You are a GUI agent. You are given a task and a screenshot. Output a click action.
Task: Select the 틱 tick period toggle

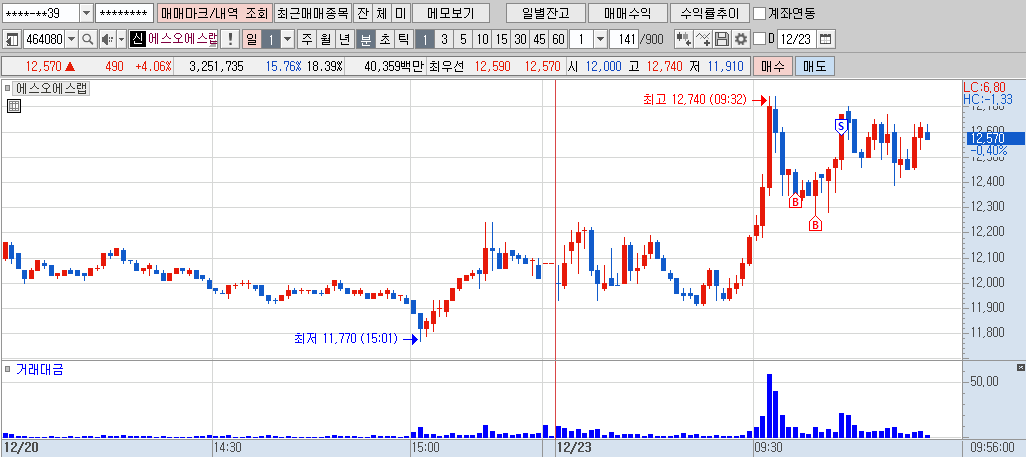click(404, 39)
